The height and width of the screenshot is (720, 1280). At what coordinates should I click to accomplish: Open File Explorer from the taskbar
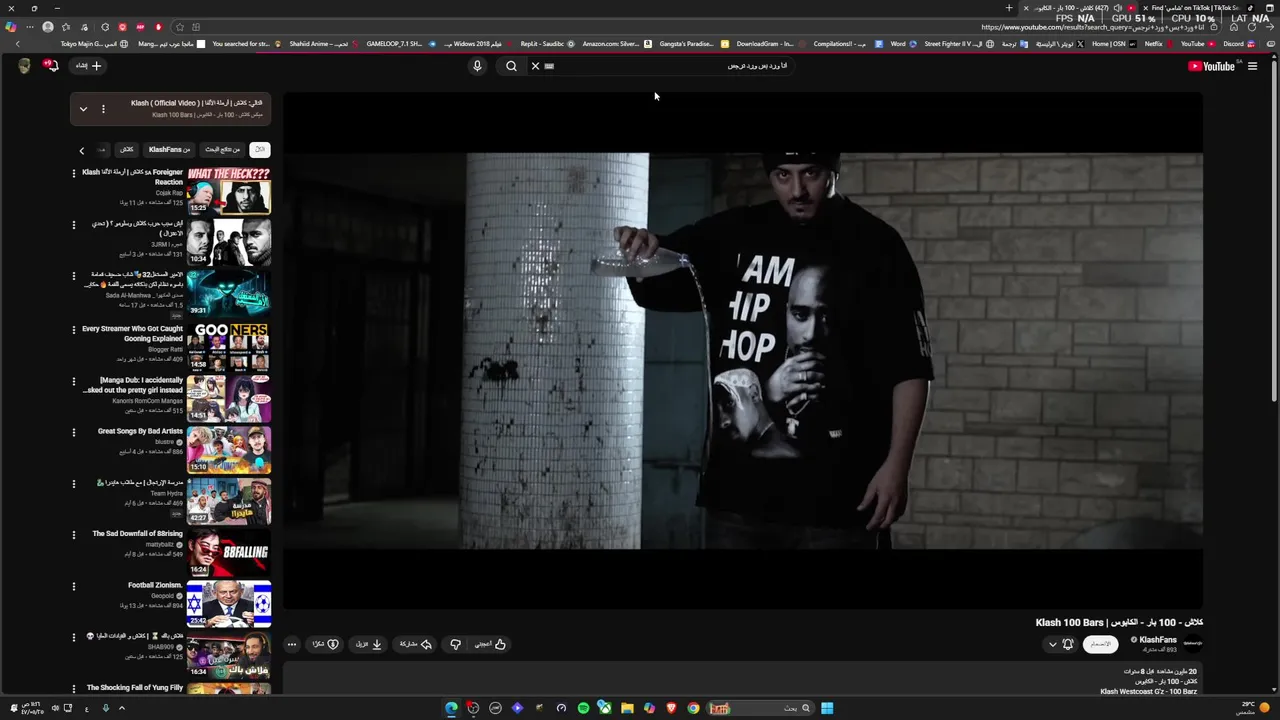627,708
